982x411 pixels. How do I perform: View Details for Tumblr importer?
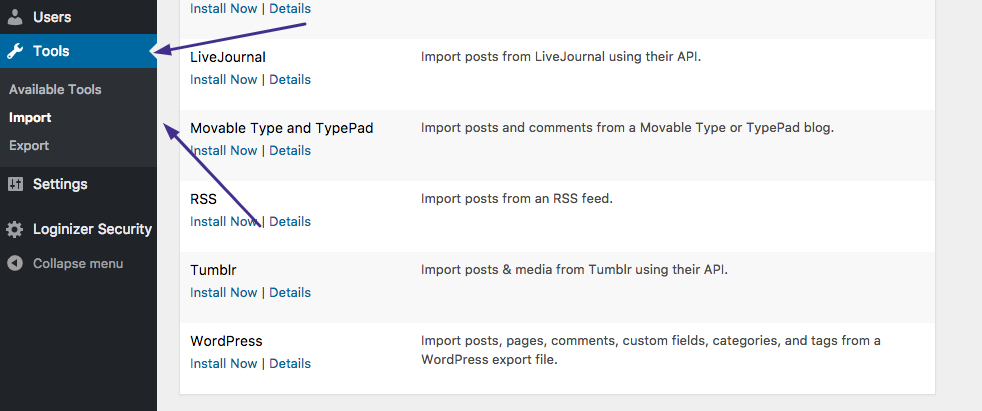[290, 293]
